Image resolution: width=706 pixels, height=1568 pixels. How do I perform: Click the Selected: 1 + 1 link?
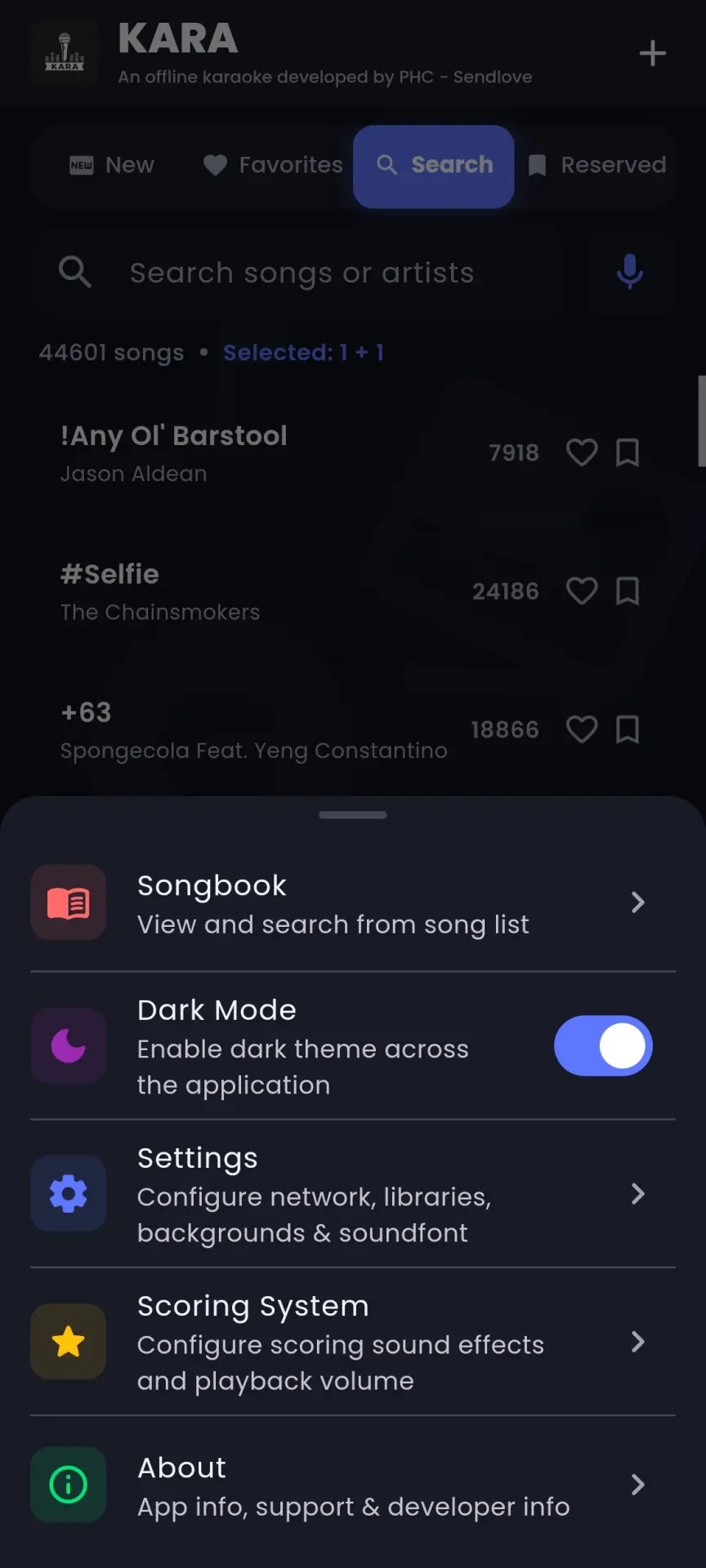pos(304,353)
